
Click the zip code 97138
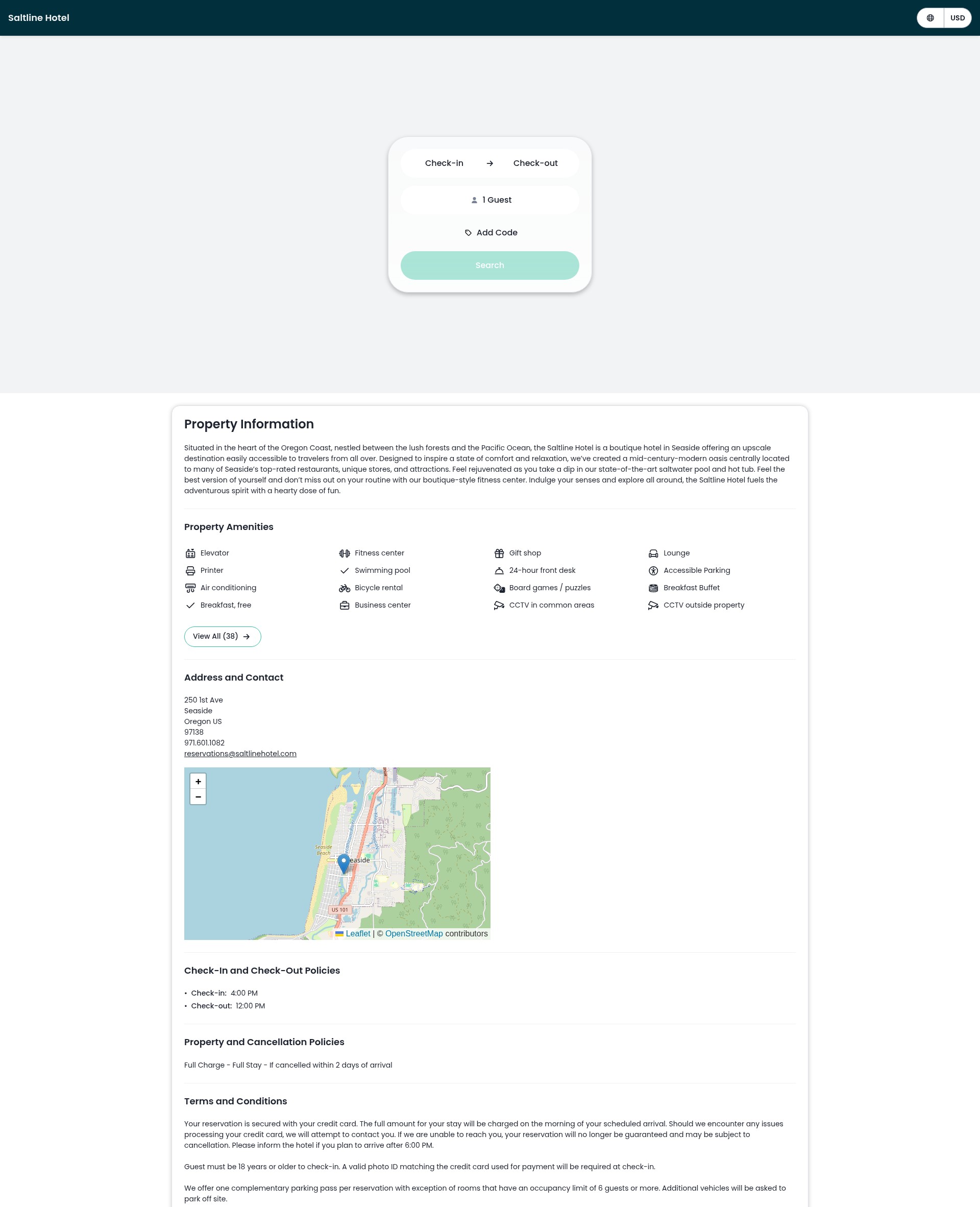(x=193, y=732)
